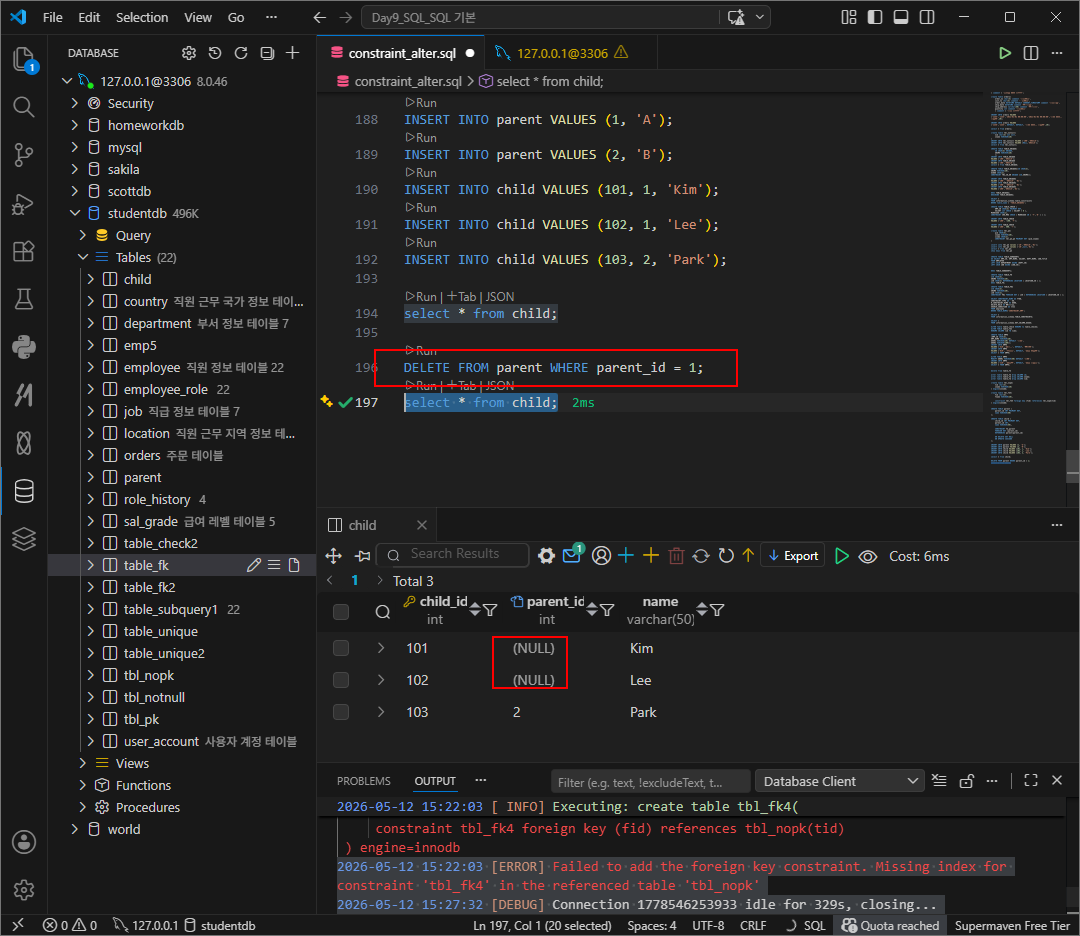Switch to the 127.0.0.1@3306 editor tab
Viewport: 1080px width, 936px height.
pos(562,53)
